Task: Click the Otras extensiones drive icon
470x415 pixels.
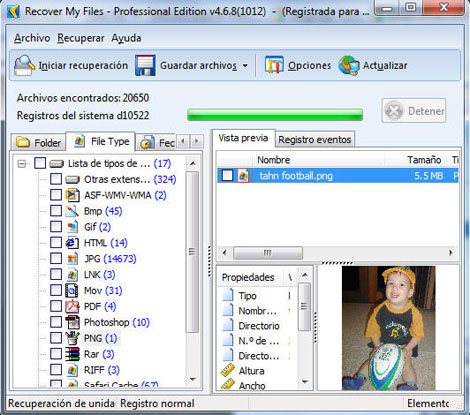Action: tap(72, 180)
